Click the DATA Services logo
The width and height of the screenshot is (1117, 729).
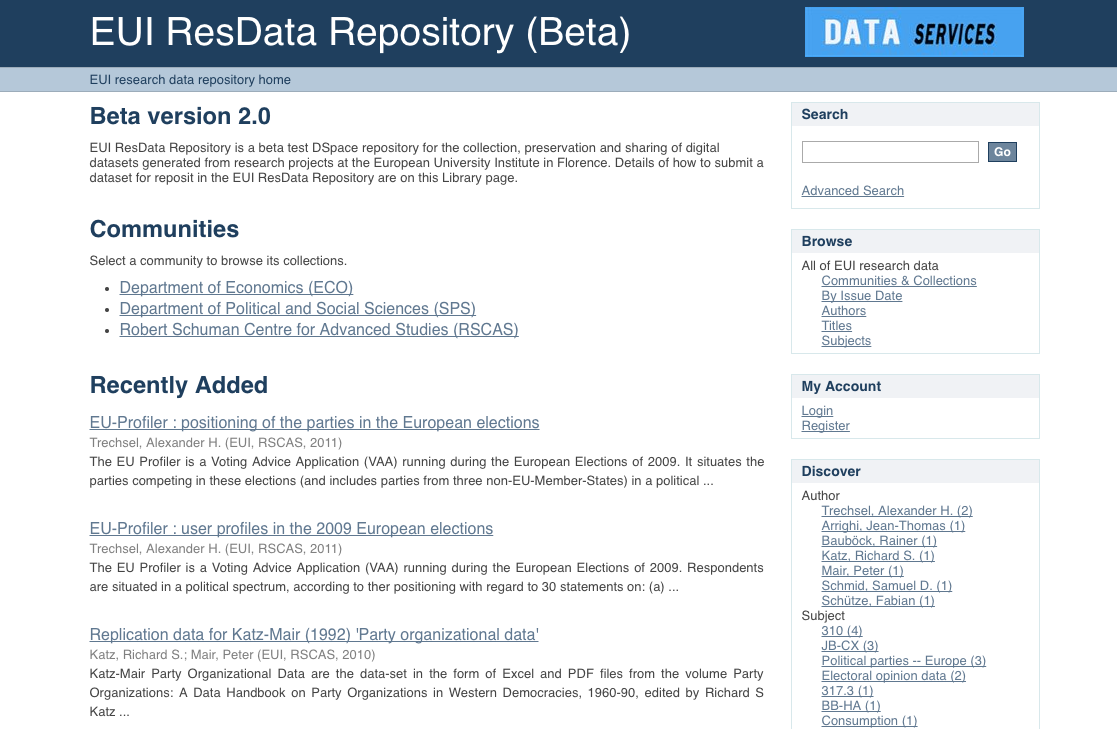(x=913, y=31)
